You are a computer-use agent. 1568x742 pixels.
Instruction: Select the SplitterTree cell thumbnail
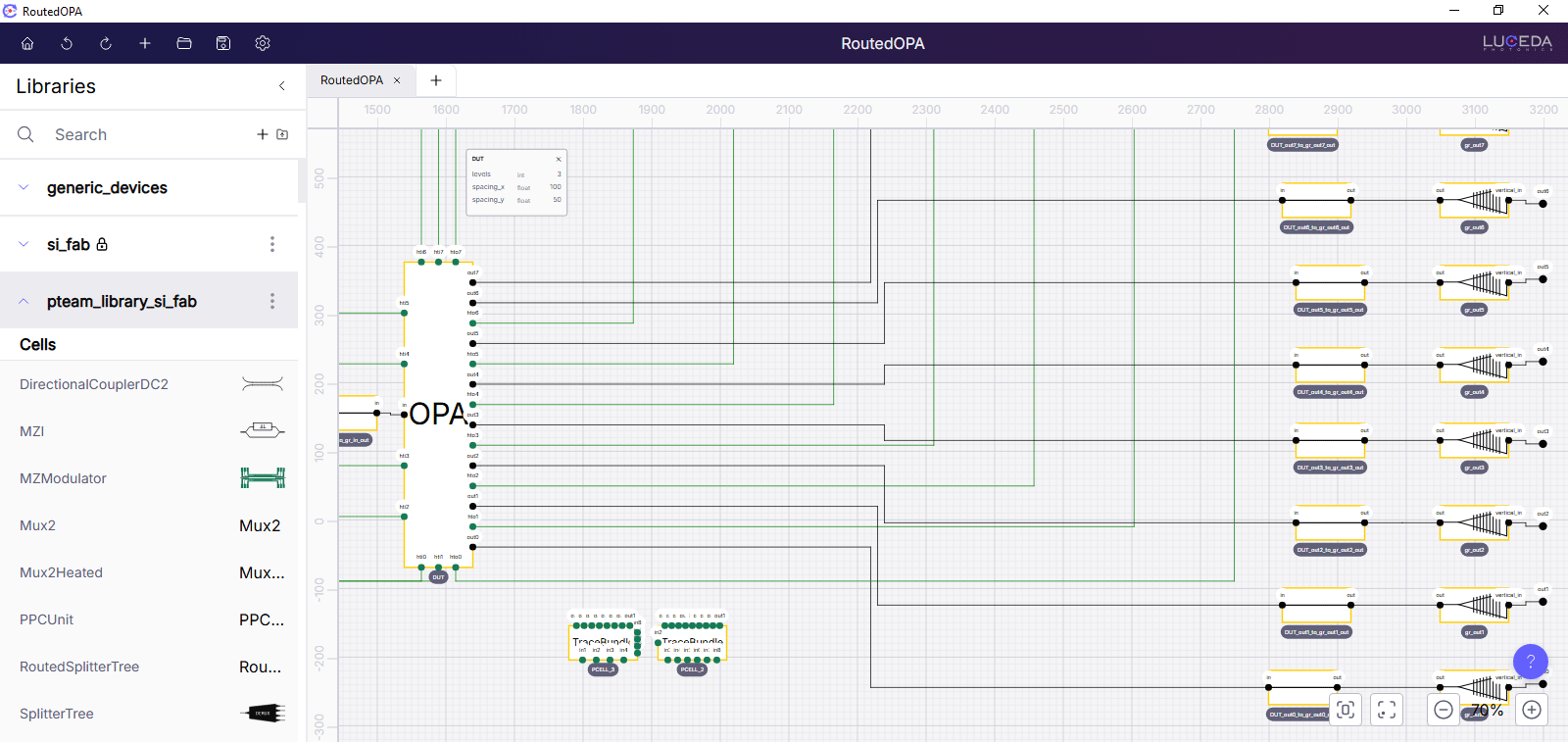tap(263, 714)
